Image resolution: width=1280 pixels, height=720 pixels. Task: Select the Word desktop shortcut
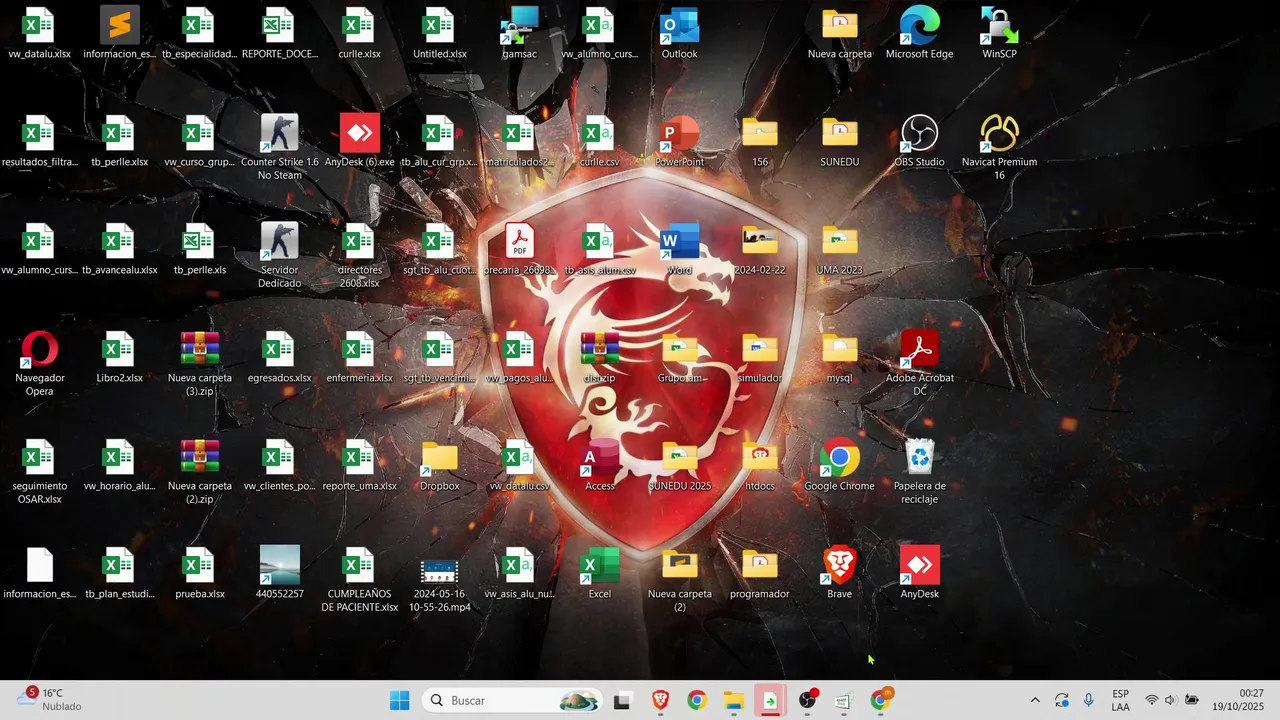click(679, 249)
